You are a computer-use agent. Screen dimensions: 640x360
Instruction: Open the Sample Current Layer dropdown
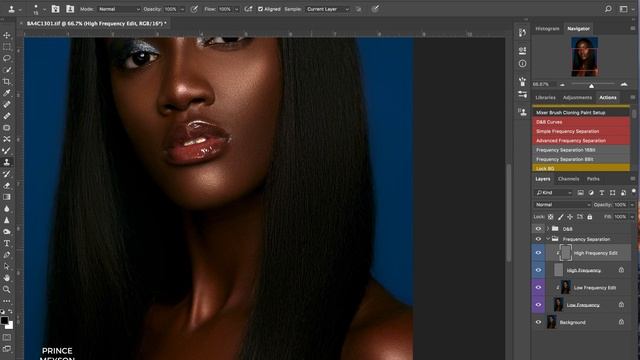pos(328,9)
